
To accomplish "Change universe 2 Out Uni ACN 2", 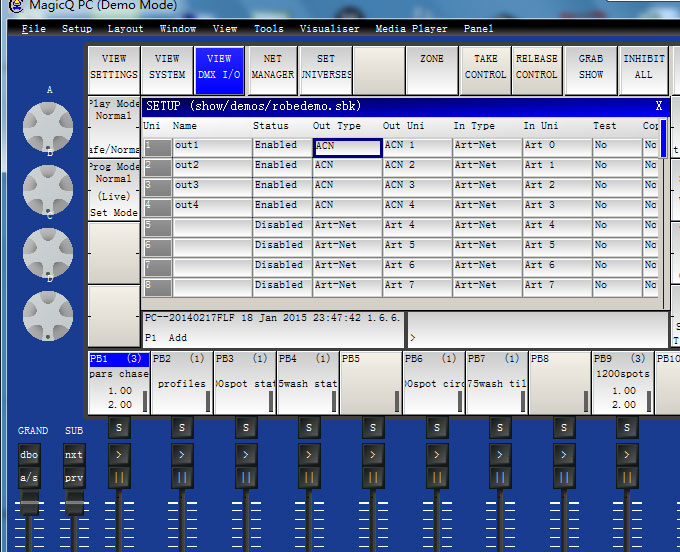I will [x=417, y=167].
